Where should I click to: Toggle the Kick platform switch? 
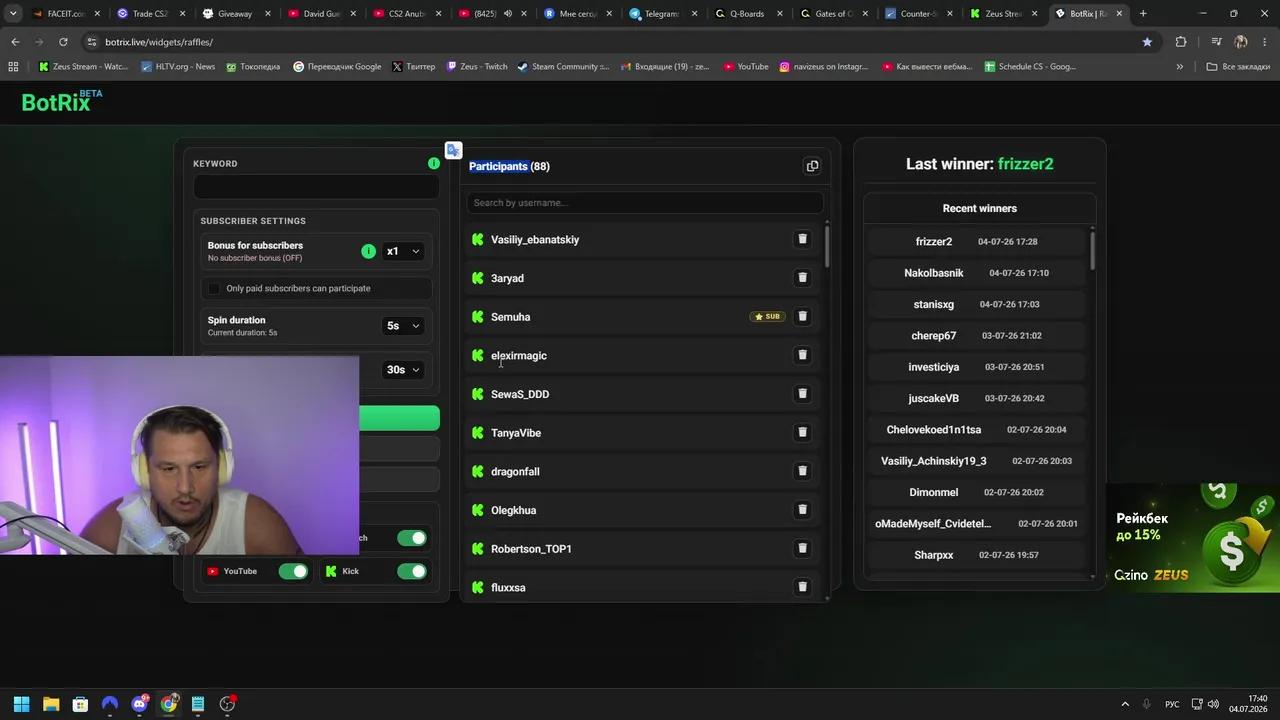pos(411,571)
